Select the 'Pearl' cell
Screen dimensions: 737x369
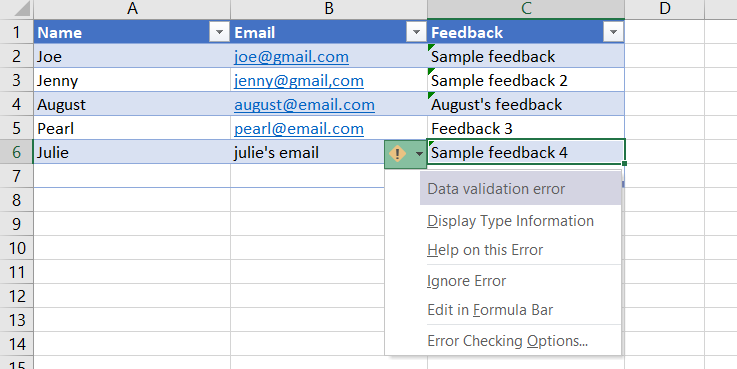point(132,128)
